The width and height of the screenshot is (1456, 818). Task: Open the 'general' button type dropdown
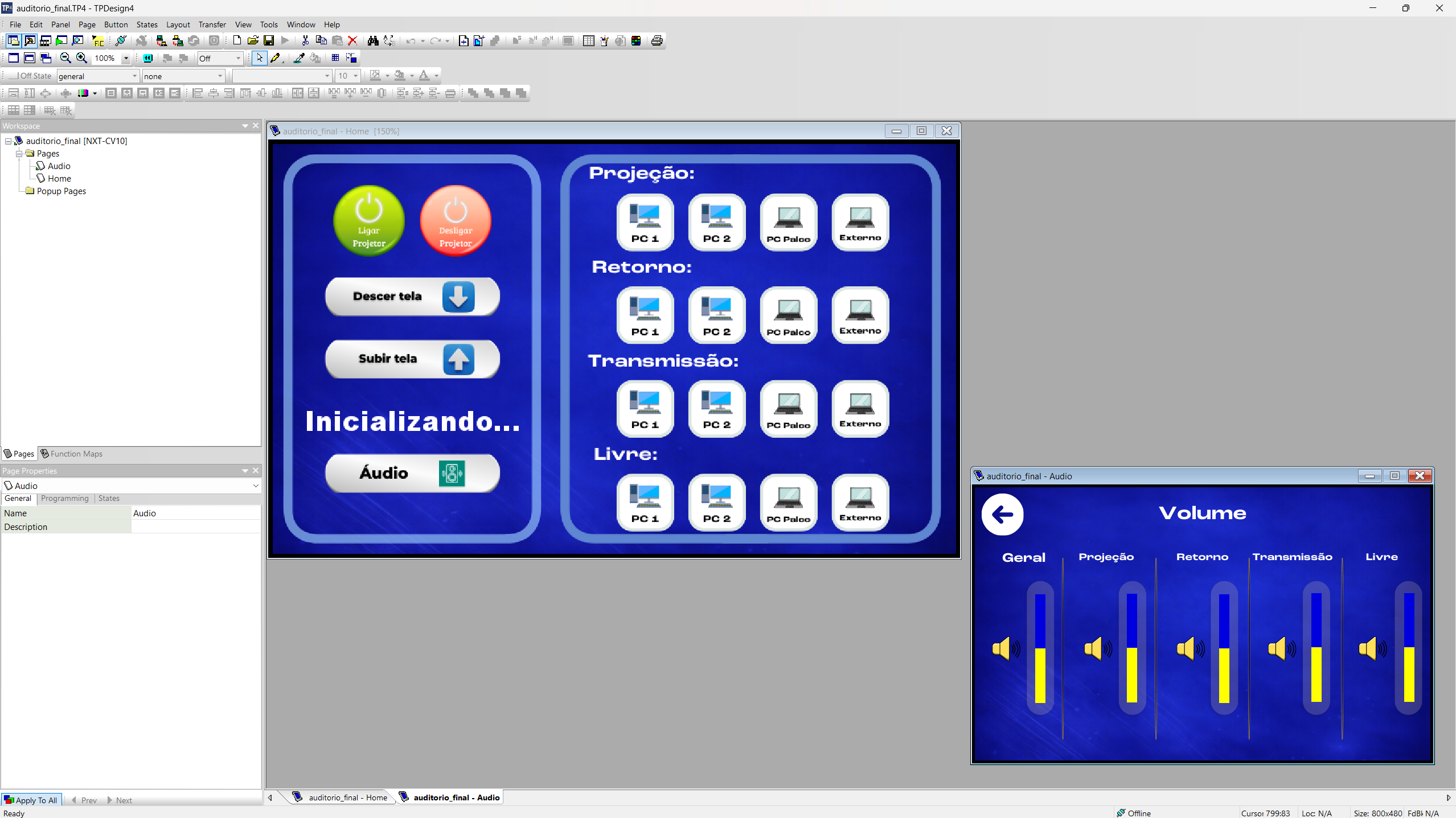(134, 76)
